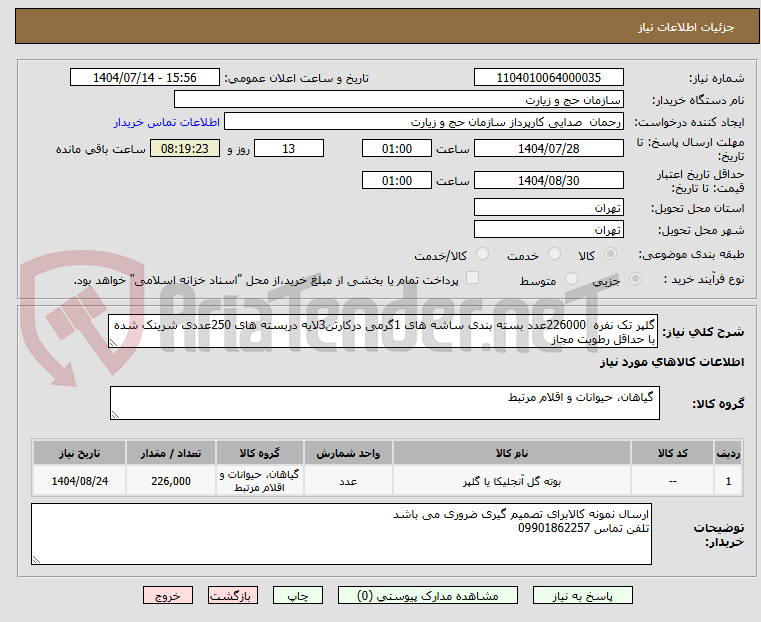Image resolution: width=761 pixels, height=622 pixels.
Task: Click the شرح کلی نیاز text area
Action: click(x=383, y=331)
